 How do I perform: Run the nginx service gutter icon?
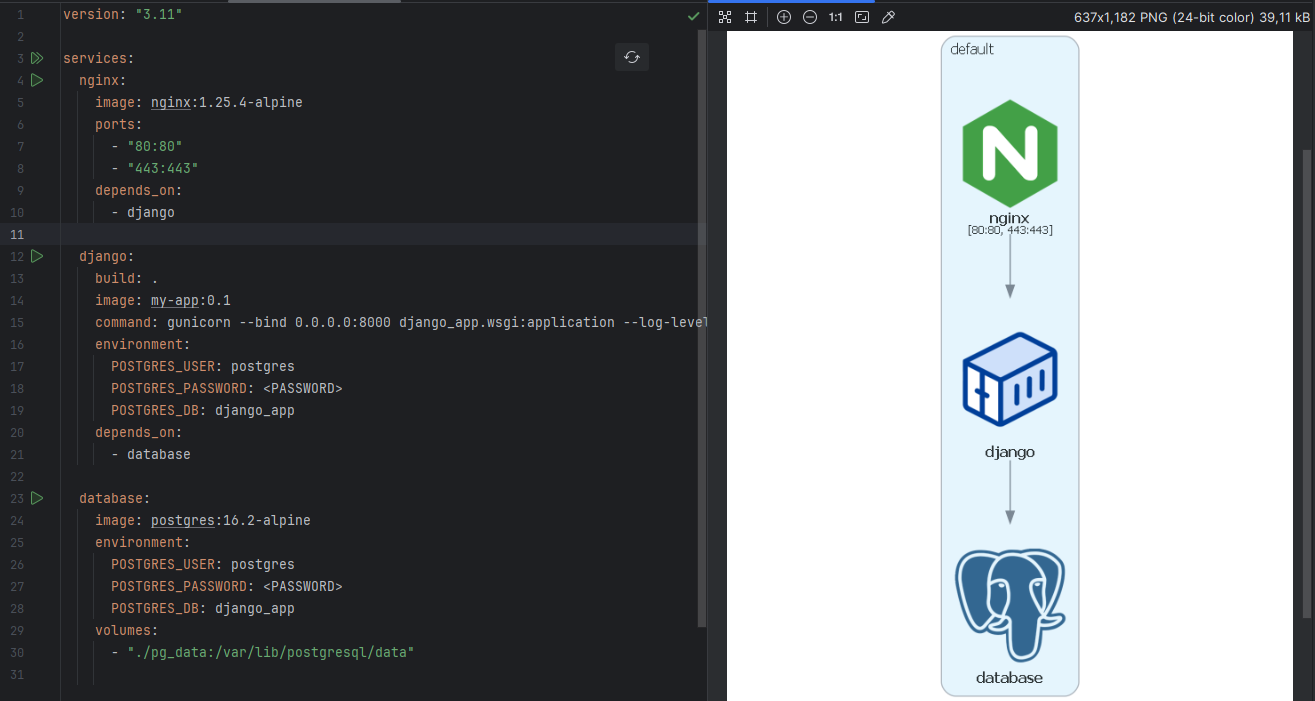click(37, 80)
